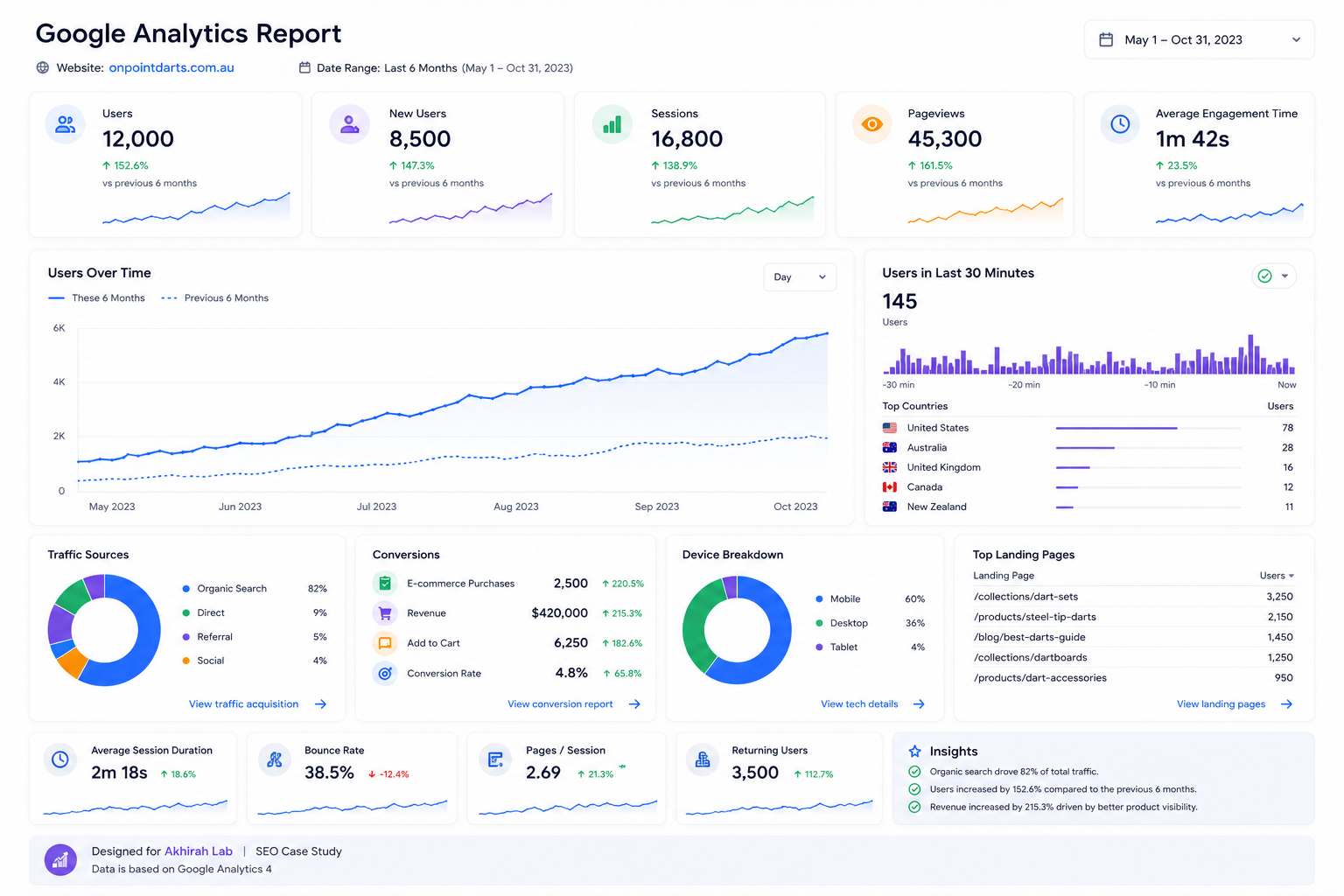Click the 38.5% Bounce Rate value
This screenshot has height=896, width=1344.
pos(329,773)
